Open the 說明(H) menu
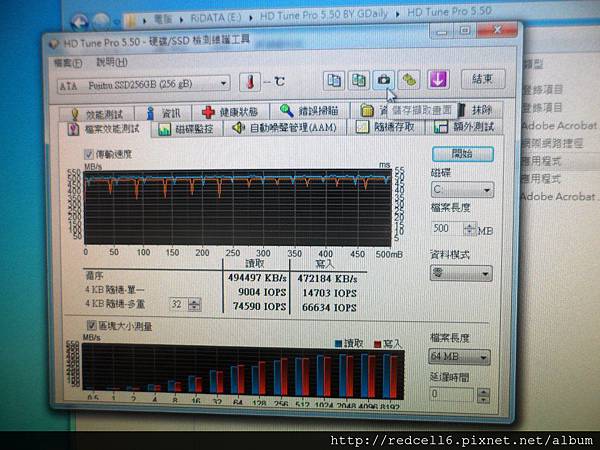Screen dimensions: 600x450 [112, 62]
